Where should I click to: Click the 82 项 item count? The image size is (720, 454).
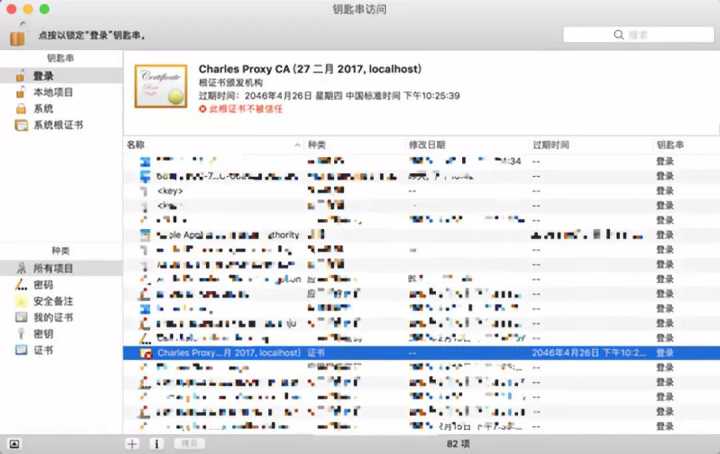tap(458, 444)
